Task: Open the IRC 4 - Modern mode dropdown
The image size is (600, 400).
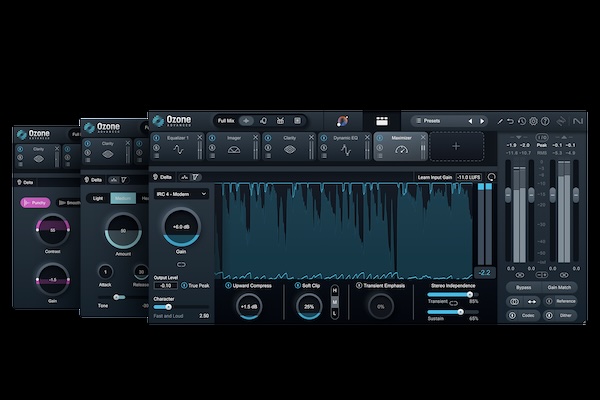Action: [x=181, y=194]
